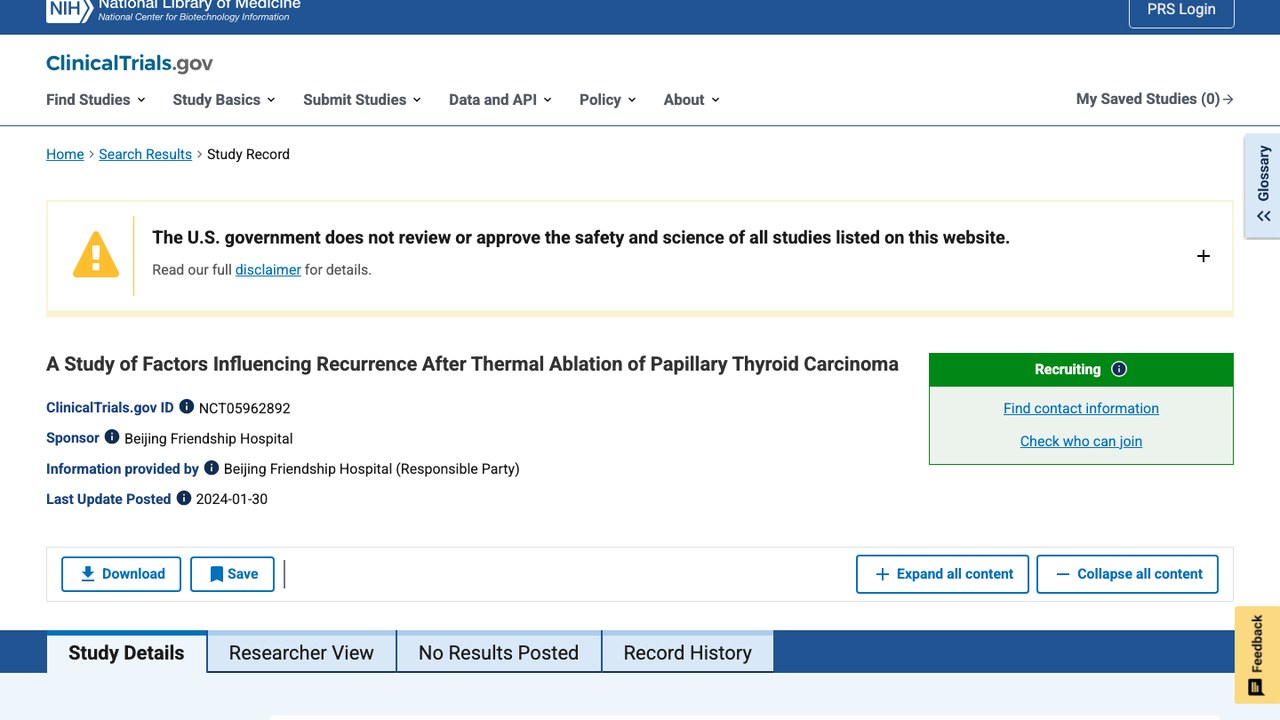
Task: Click the yellow warning triangle icon
Action: (96, 255)
